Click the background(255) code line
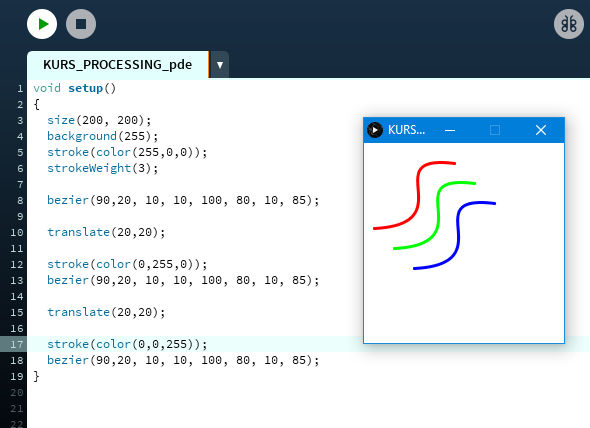 (102, 136)
